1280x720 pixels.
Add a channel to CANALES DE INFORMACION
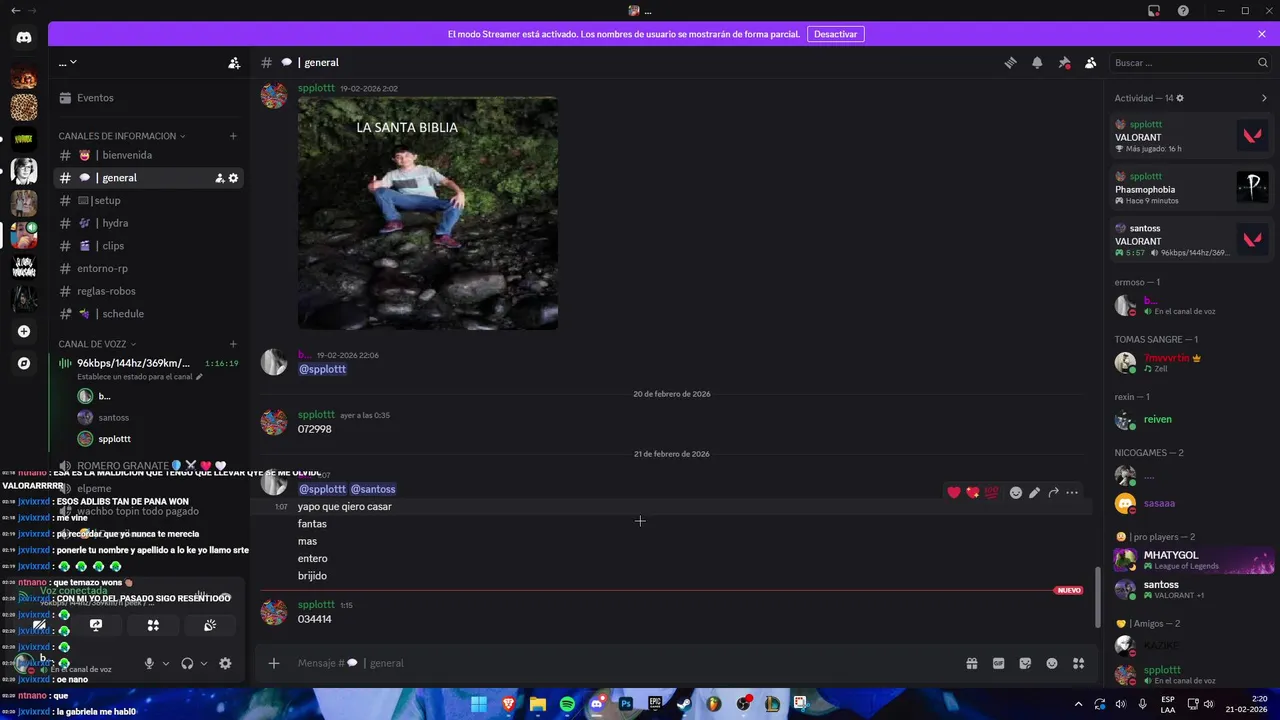[x=233, y=136]
